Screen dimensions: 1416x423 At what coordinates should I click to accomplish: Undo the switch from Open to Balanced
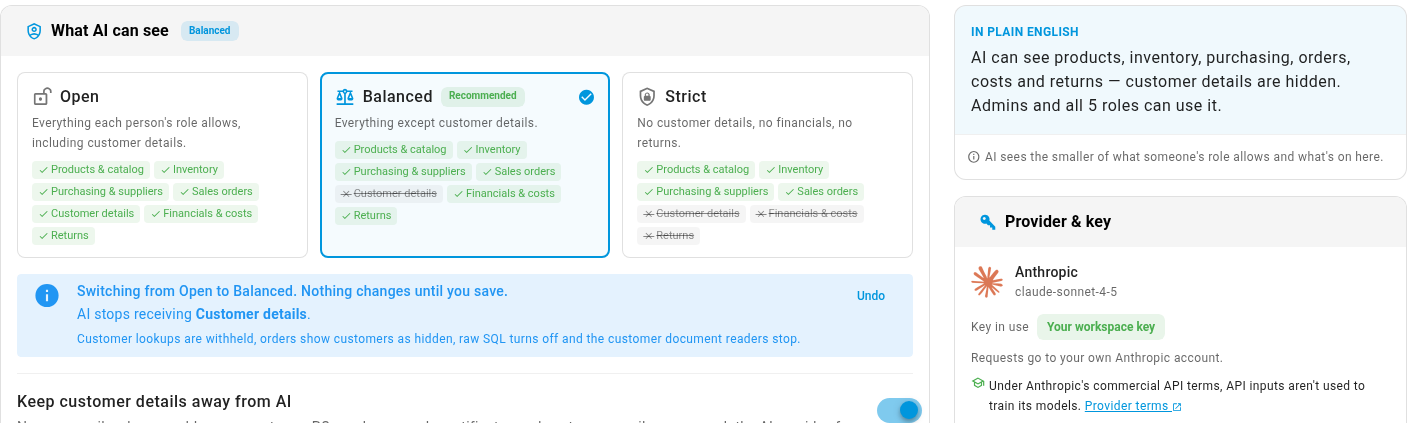871,296
